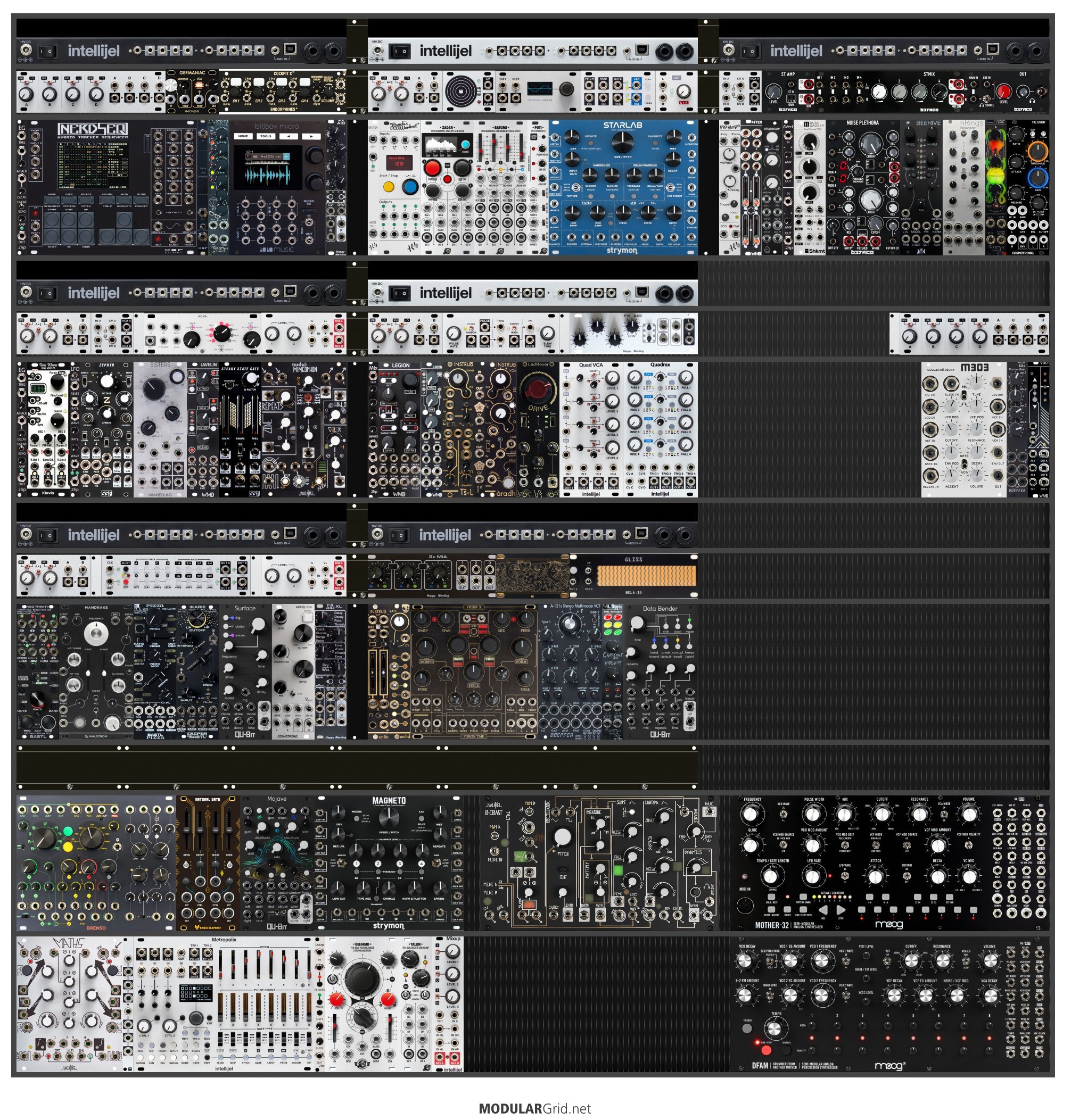This screenshot has width=1071, height=1120.
Task: Click the Mandrake large FREQUENCY knob
Action: [96, 634]
